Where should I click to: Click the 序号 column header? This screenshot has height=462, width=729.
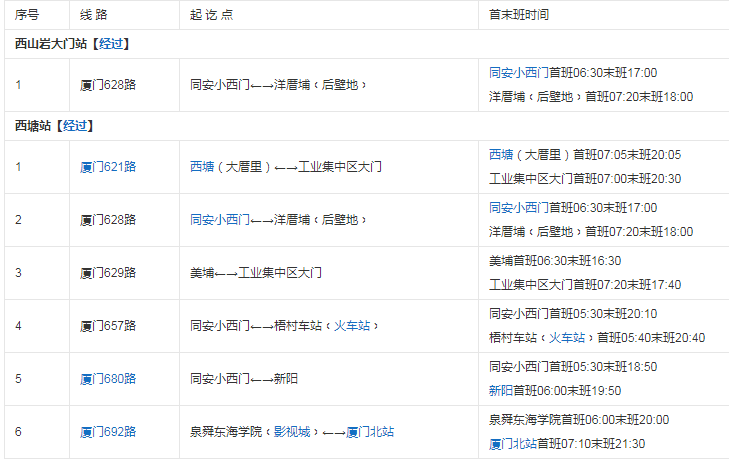point(27,15)
